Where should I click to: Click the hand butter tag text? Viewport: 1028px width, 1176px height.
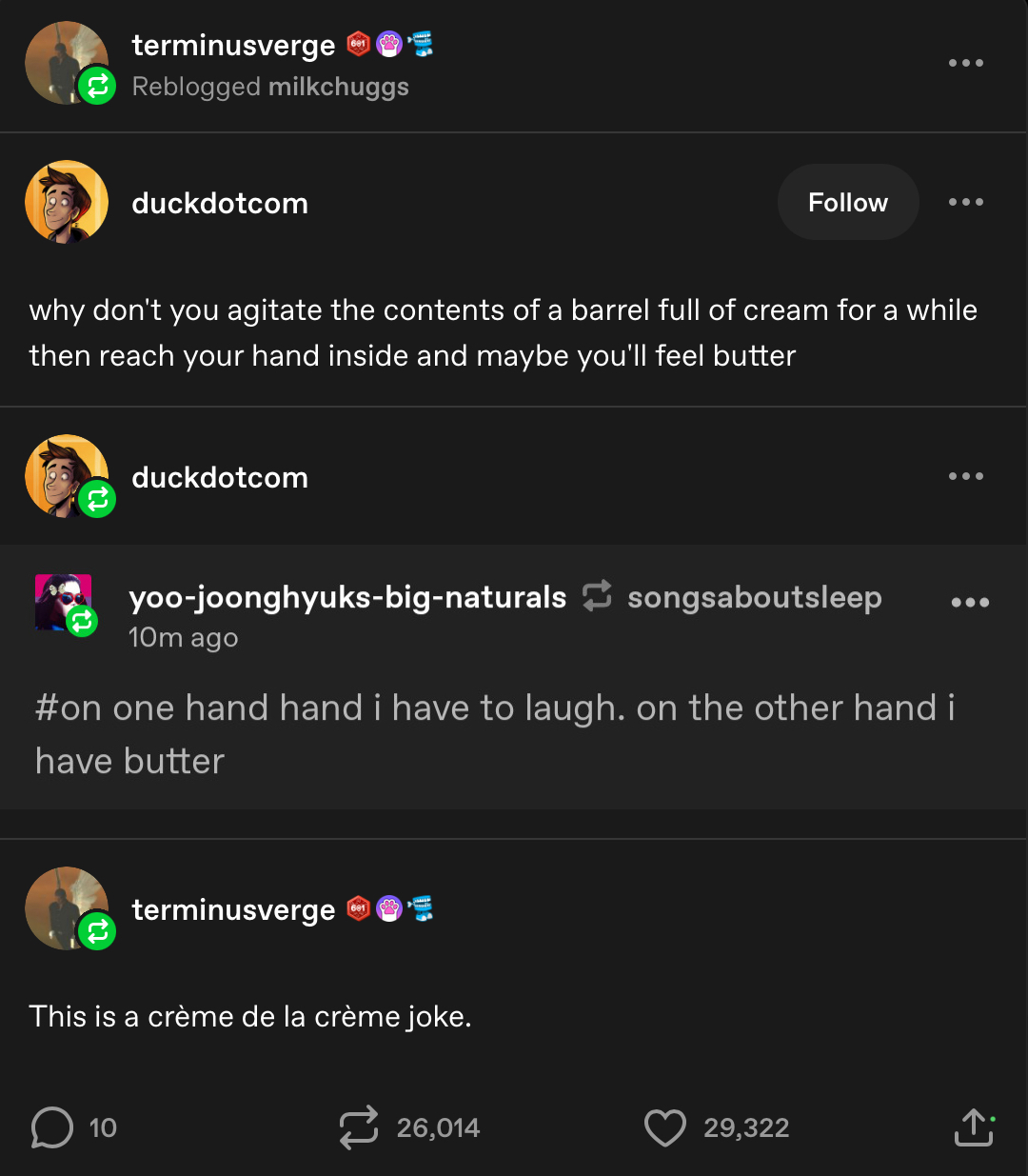tap(495, 733)
